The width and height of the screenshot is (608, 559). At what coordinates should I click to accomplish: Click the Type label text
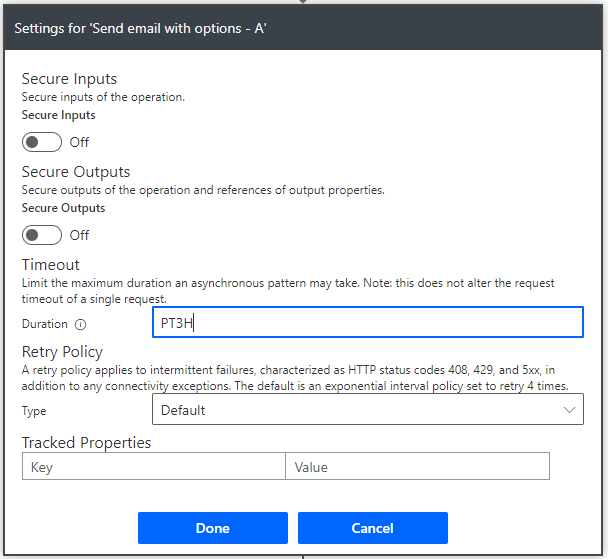34,411
